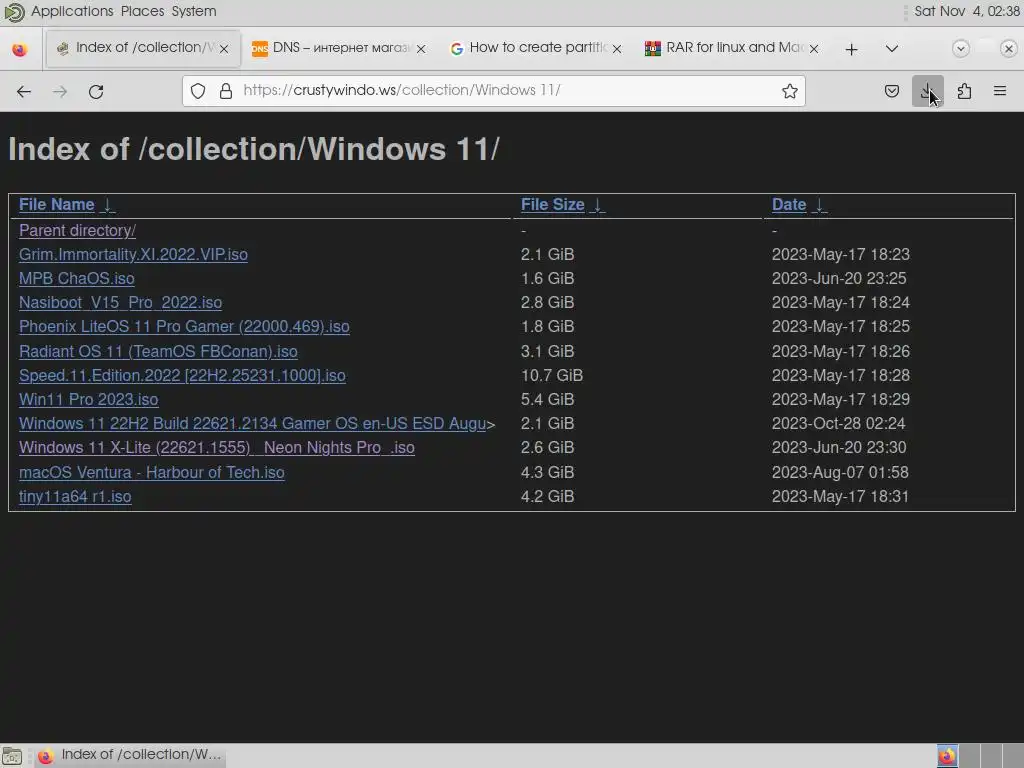Viewport: 1024px width, 768px height.
Task: Click Show Desktop icon in bottom panel
Action: click(12, 756)
